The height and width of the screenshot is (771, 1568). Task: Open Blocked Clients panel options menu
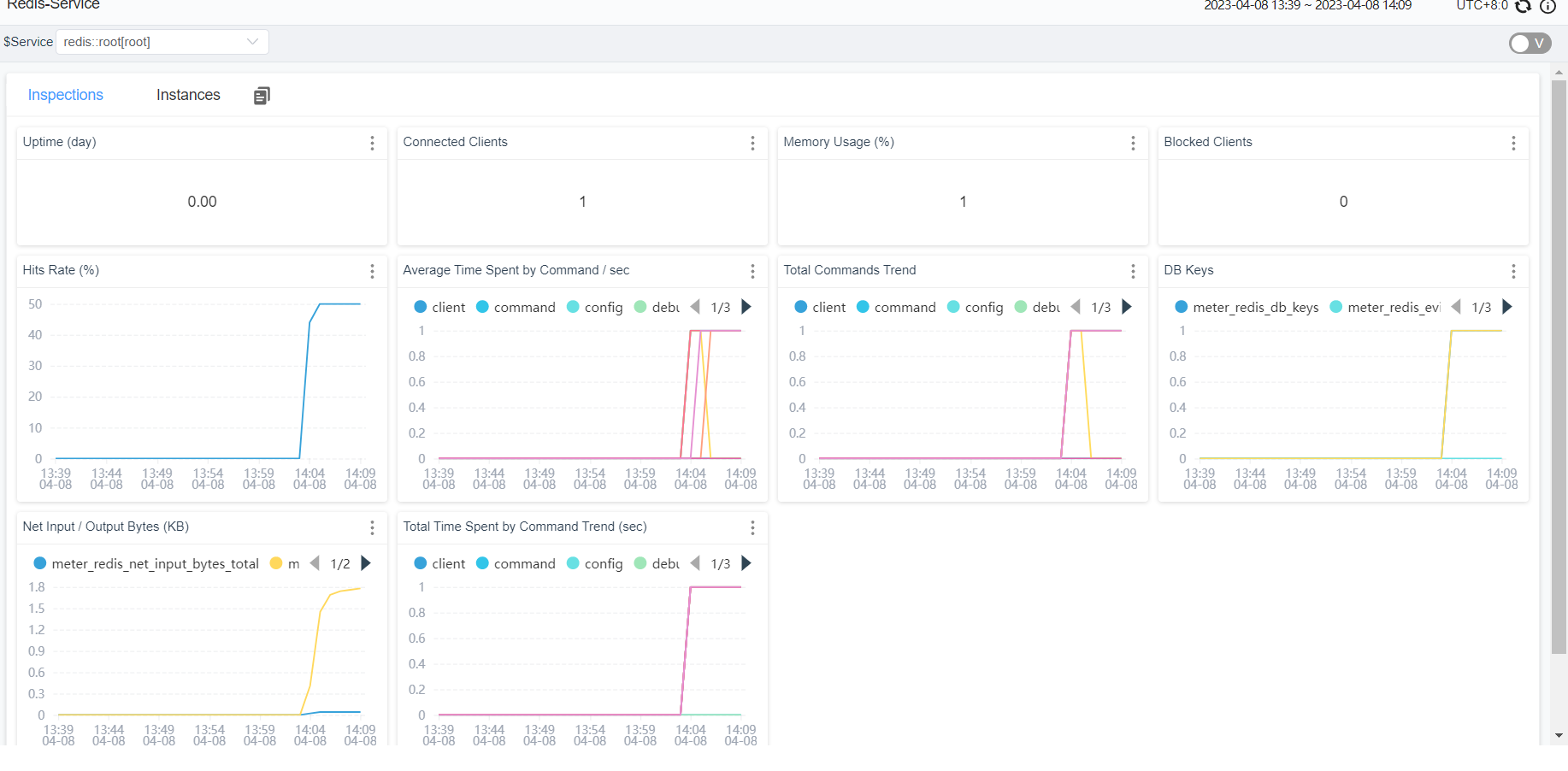[1513, 143]
